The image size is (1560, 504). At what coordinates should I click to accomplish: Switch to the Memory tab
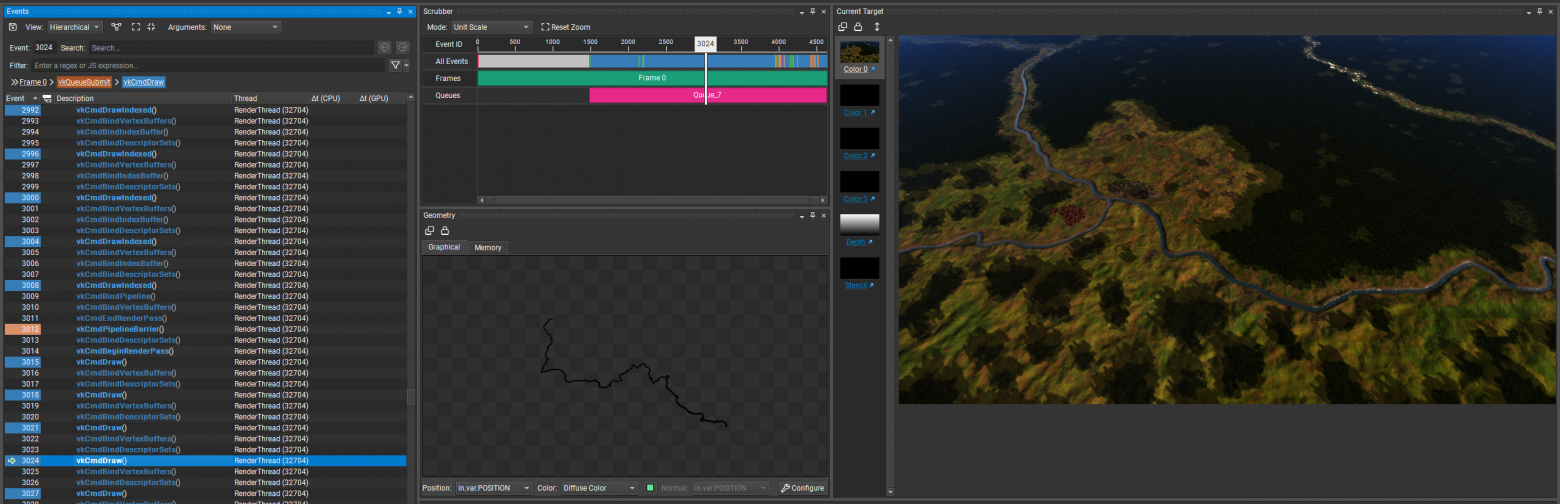point(488,247)
